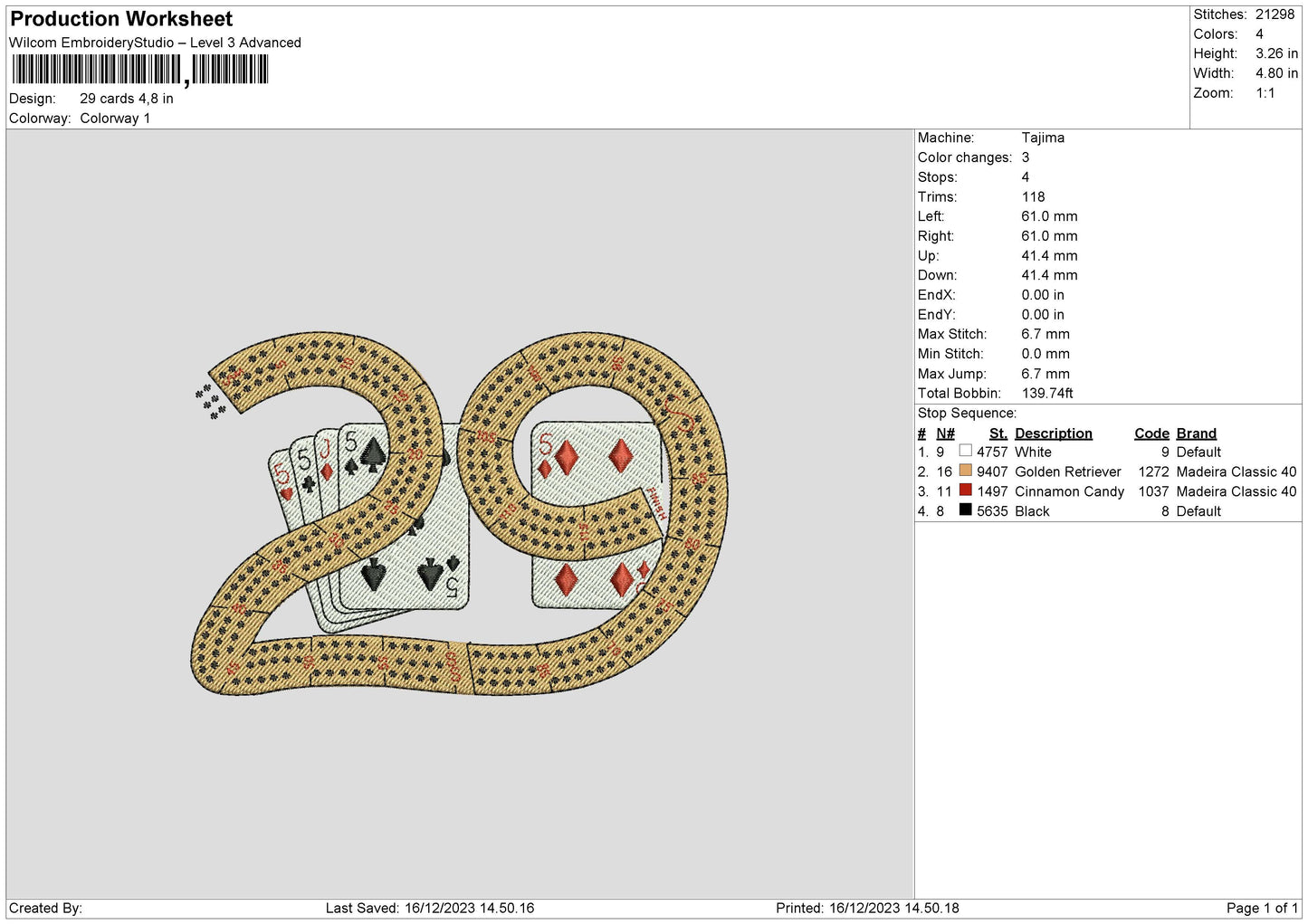The height and width of the screenshot is (924, 1308).
Task: Select the 'Golden Retriever' description text
Action: coord(1068,472)
